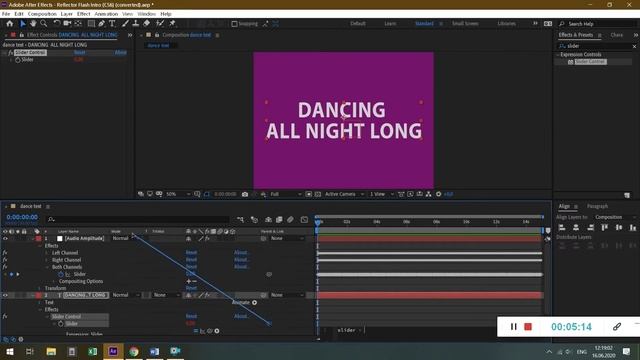Click the Draft 3D icon in timeline
The height and width of the screenshot is (360, 640).
tap(254, 220)
